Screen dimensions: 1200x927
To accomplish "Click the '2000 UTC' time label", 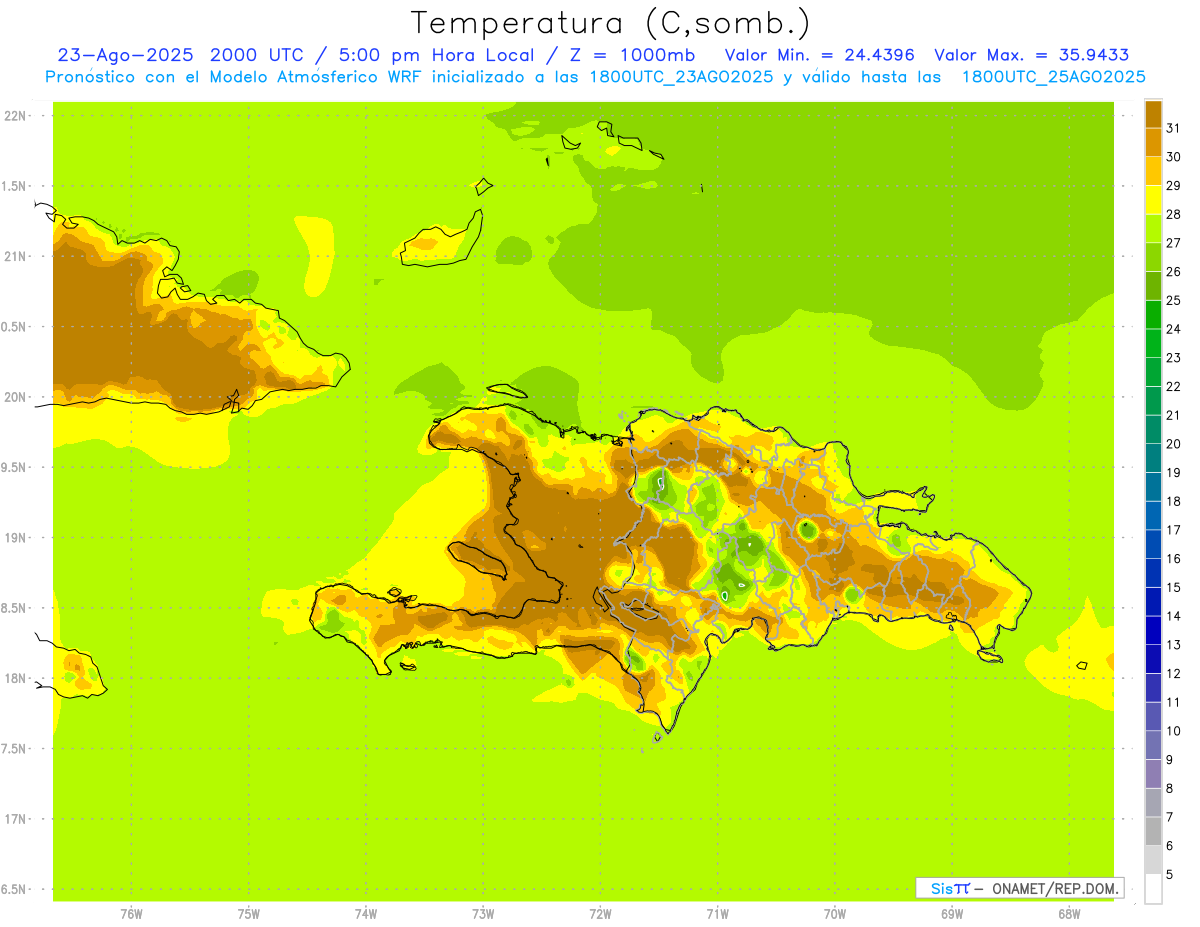I will [x=257, y=55].
